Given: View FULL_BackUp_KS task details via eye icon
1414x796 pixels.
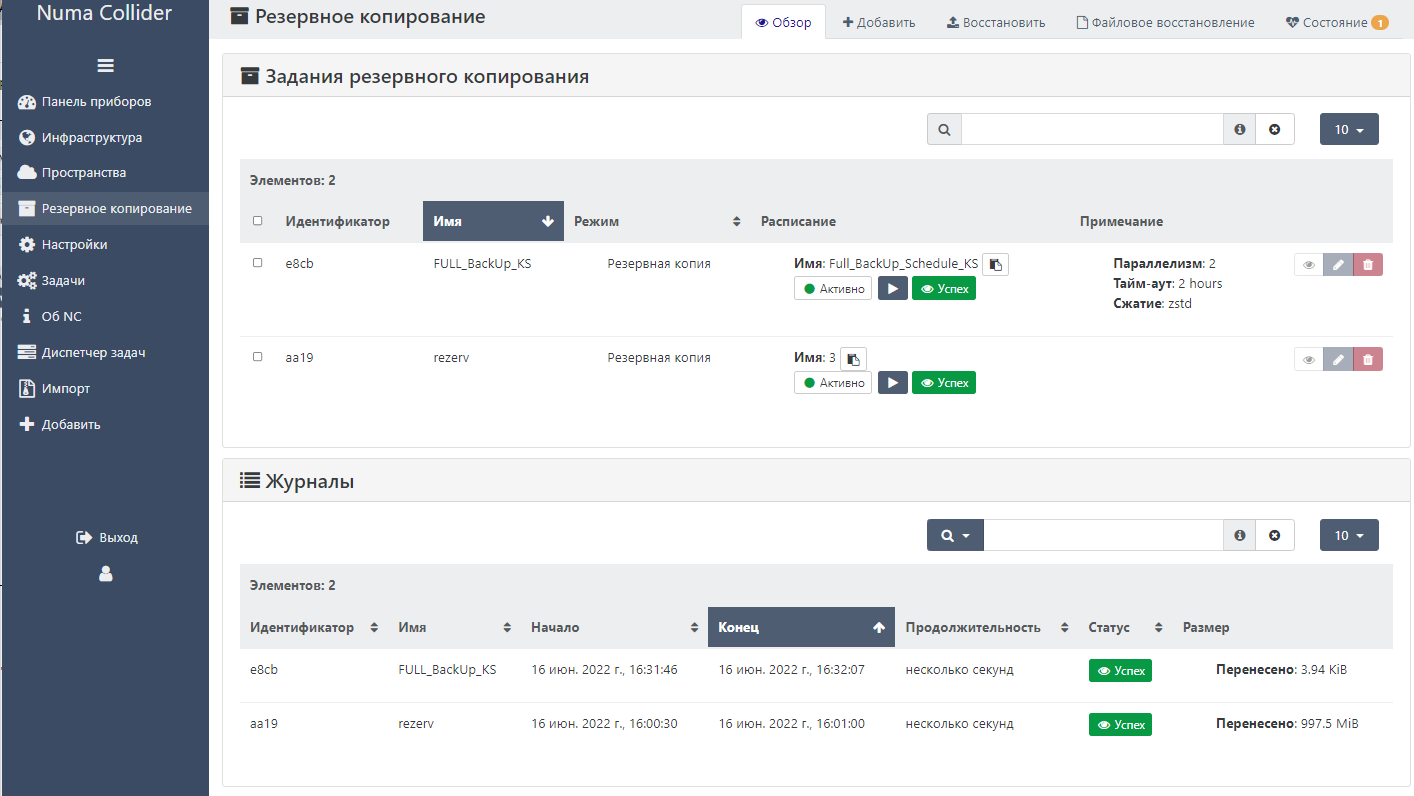Looking at the screenshot, I should point(1308,264).
